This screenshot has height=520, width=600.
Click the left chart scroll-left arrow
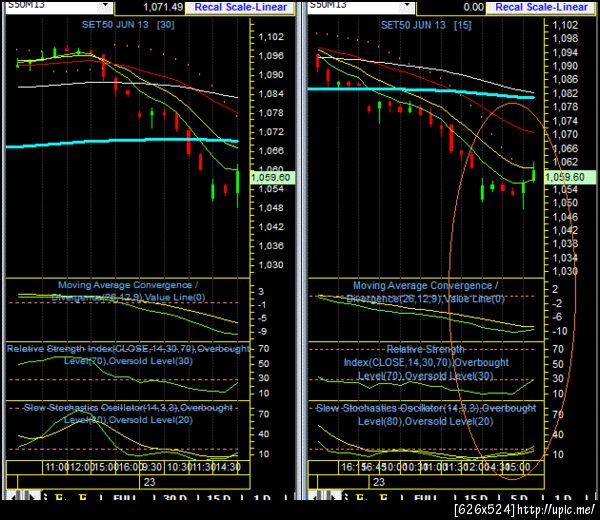(11, 497)
